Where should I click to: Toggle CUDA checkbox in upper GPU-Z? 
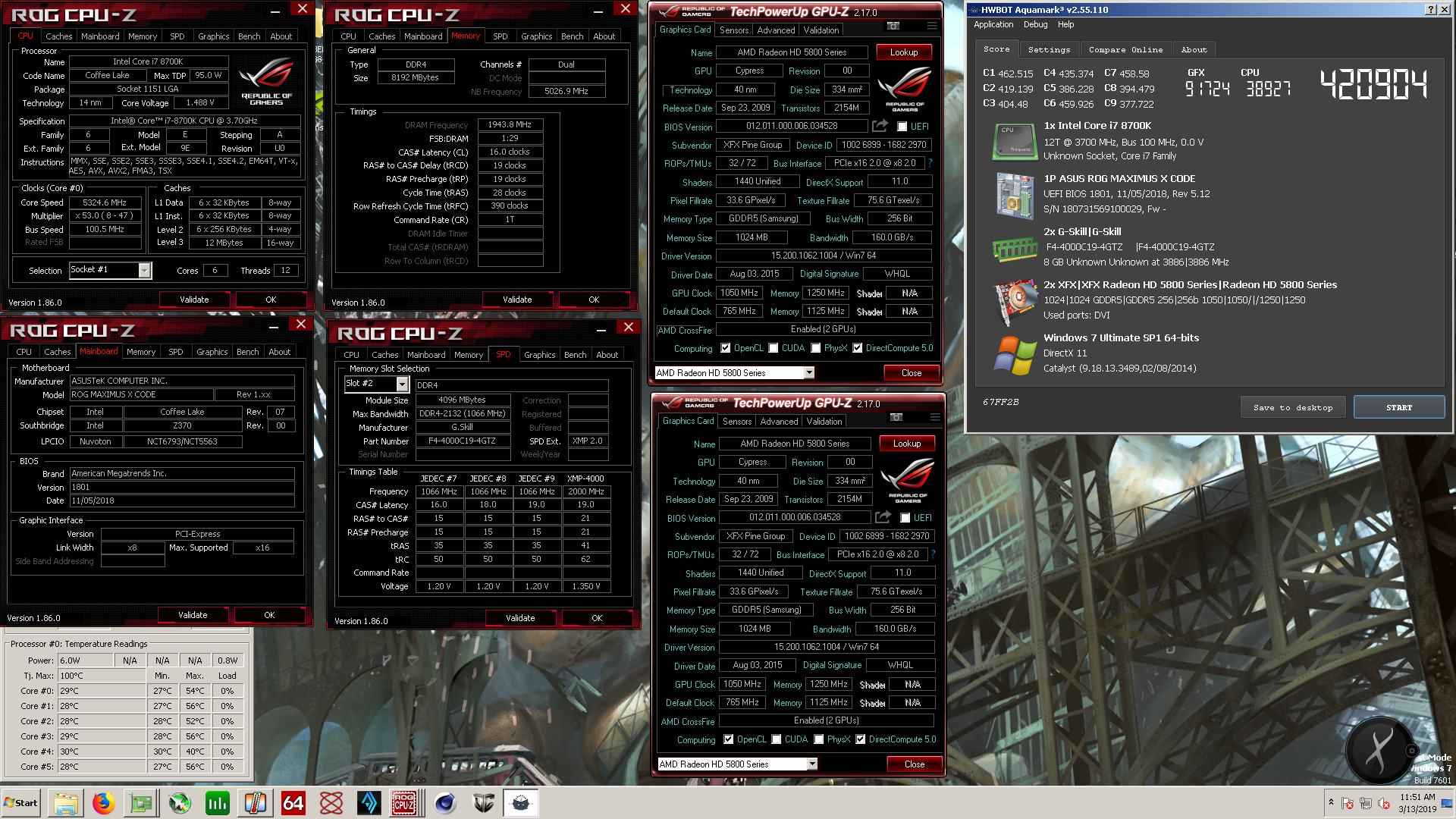click(773, 348)
